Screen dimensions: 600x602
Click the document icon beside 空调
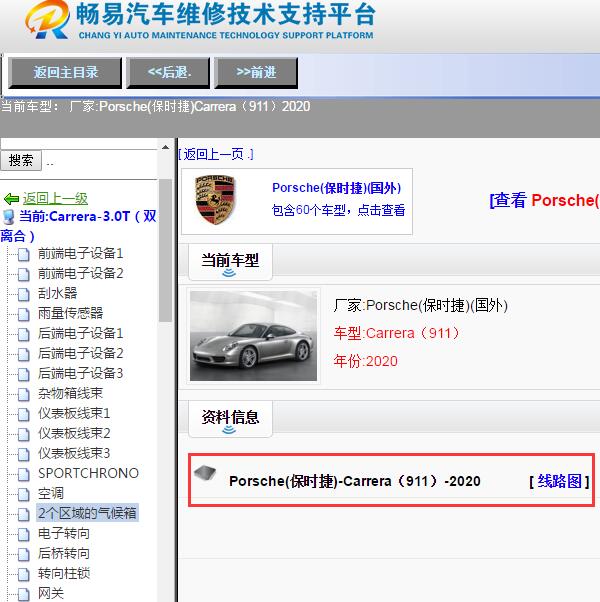tap(23, 494)
